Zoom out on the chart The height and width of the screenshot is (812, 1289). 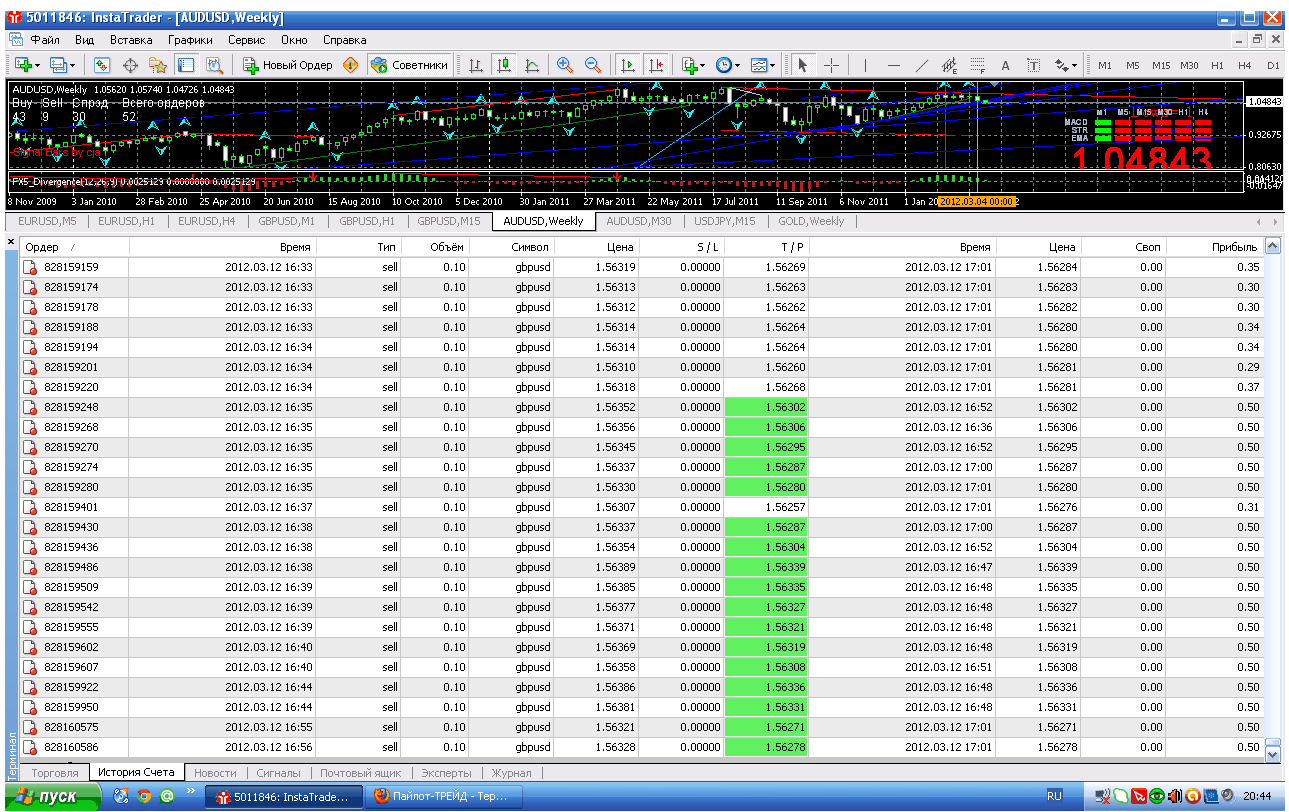click(x=593, y=65)
